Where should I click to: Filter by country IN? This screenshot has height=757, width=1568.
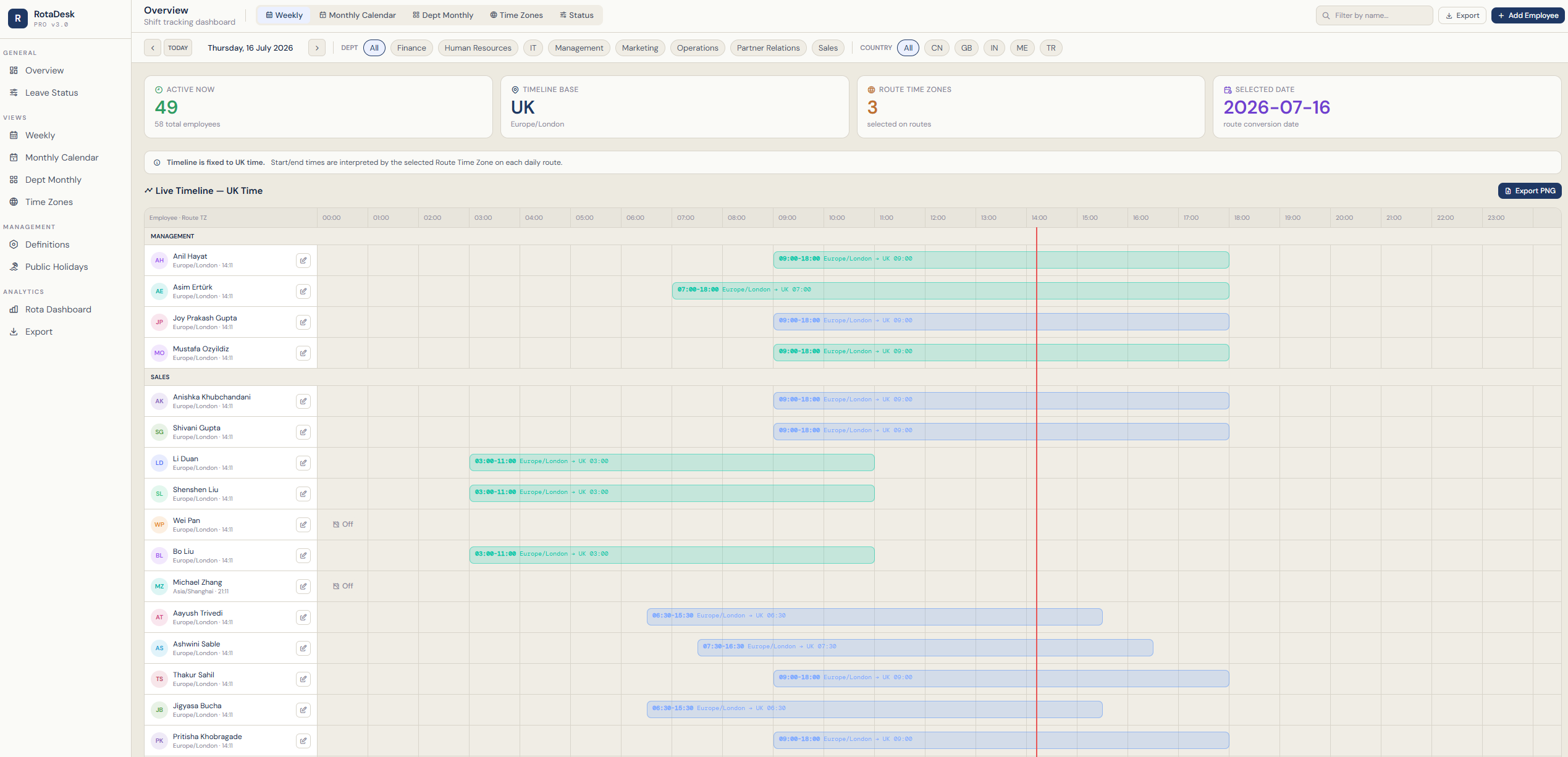click(x=994, y=48)
